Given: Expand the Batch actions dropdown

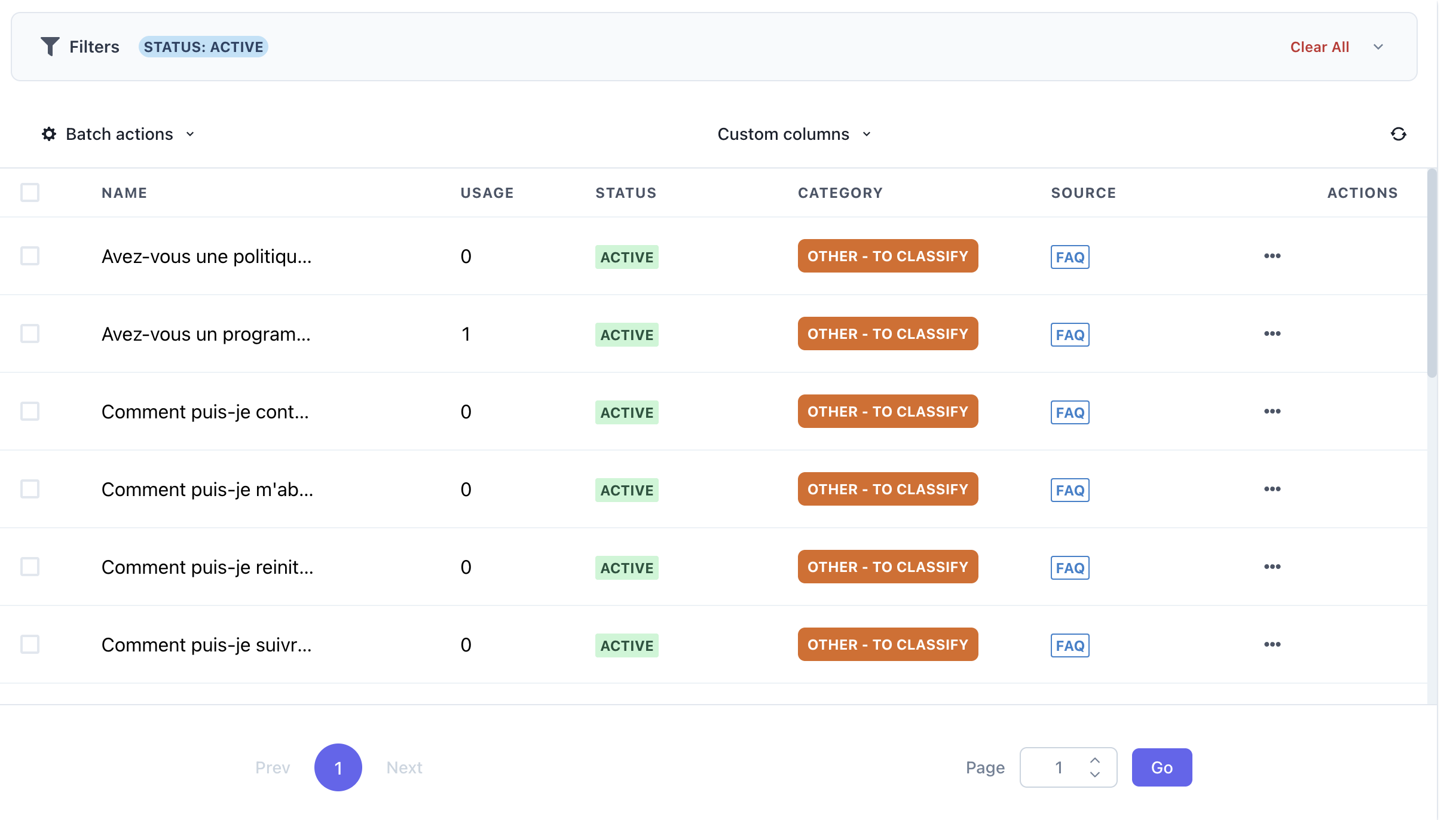Looking at the screenshot, I should point(189,134).
